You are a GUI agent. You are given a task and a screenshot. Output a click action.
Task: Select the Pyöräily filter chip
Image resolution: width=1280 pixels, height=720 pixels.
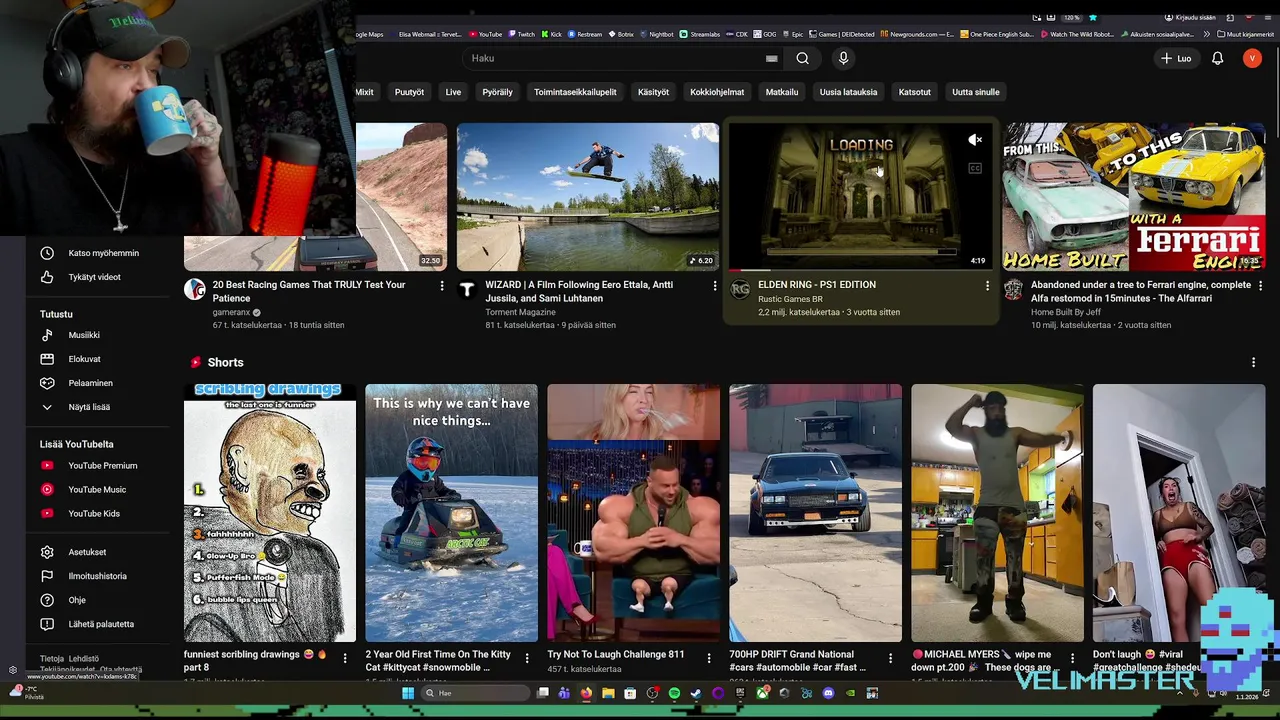click(x=497, y=92)
